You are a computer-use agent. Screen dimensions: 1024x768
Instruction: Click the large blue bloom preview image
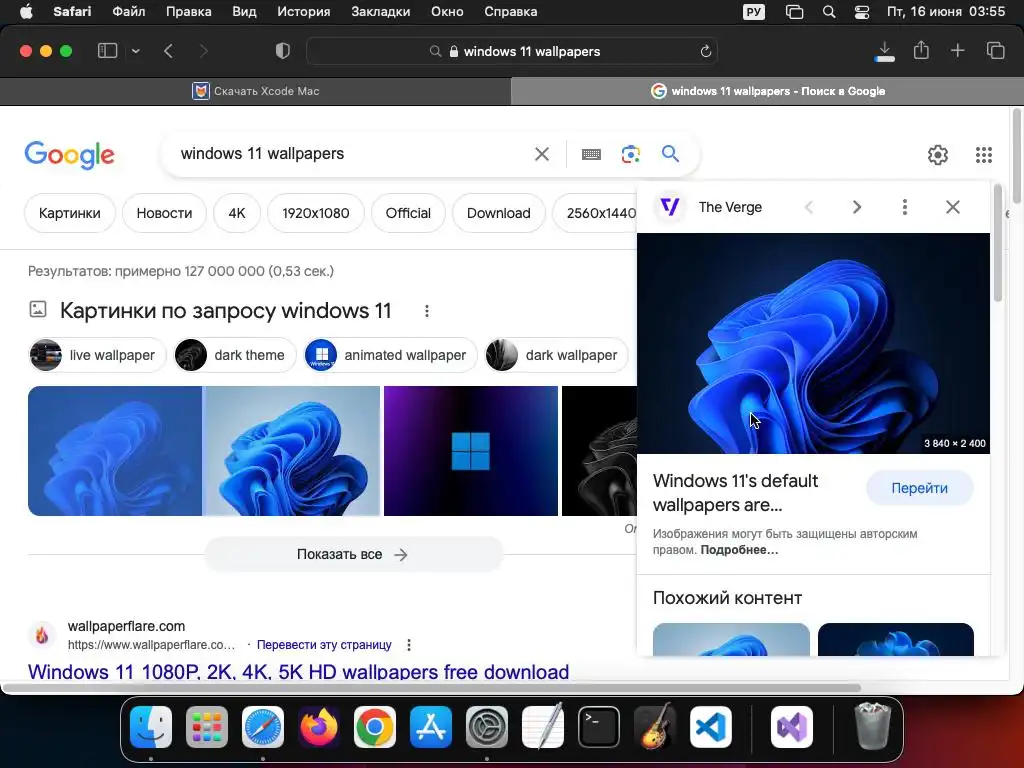[813, 344]
